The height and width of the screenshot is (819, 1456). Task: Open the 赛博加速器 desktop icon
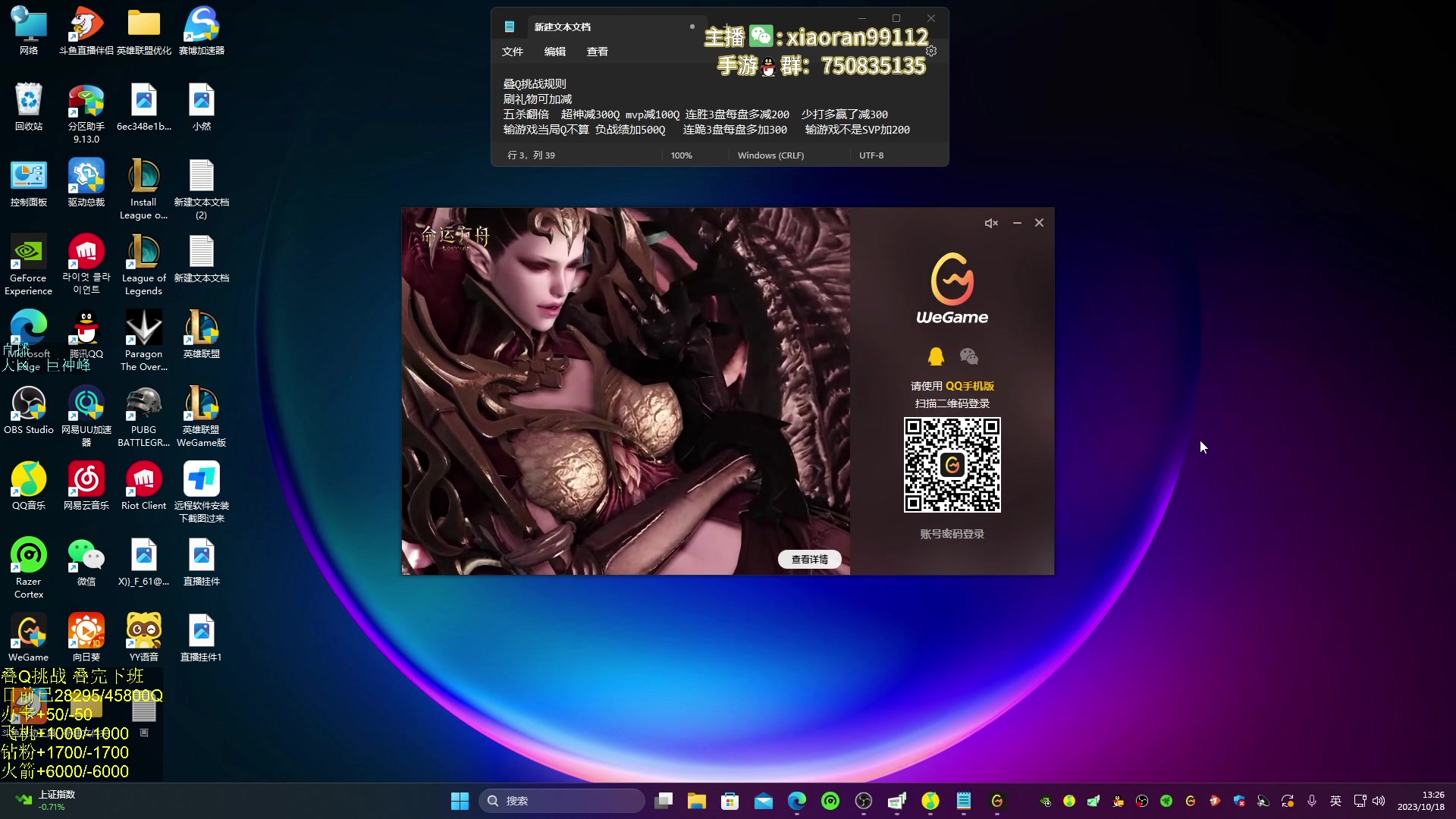(x=202, y=31)
